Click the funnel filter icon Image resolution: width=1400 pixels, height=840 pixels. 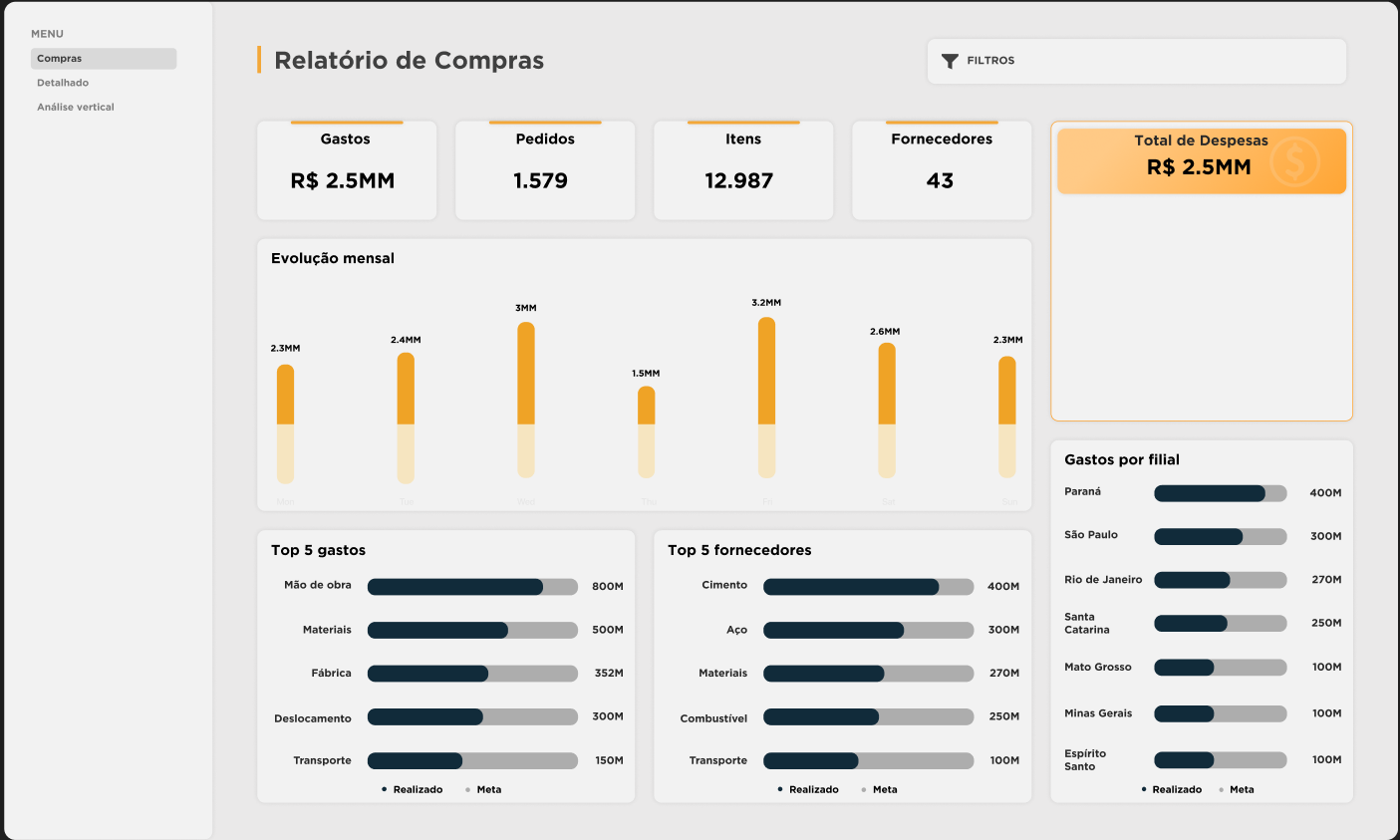point(950,61)
